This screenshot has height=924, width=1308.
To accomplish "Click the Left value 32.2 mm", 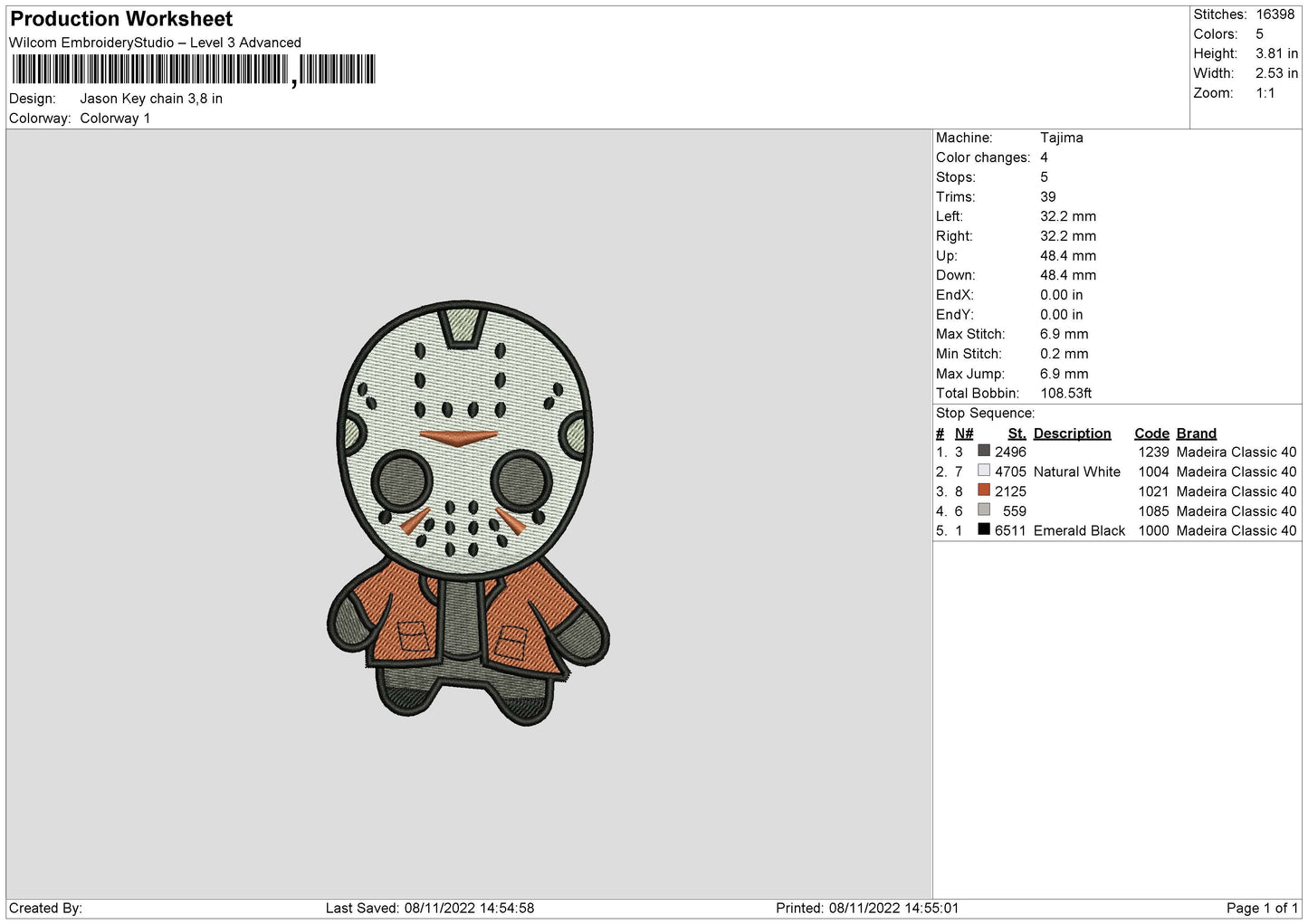I will [x=1068, y=216].
